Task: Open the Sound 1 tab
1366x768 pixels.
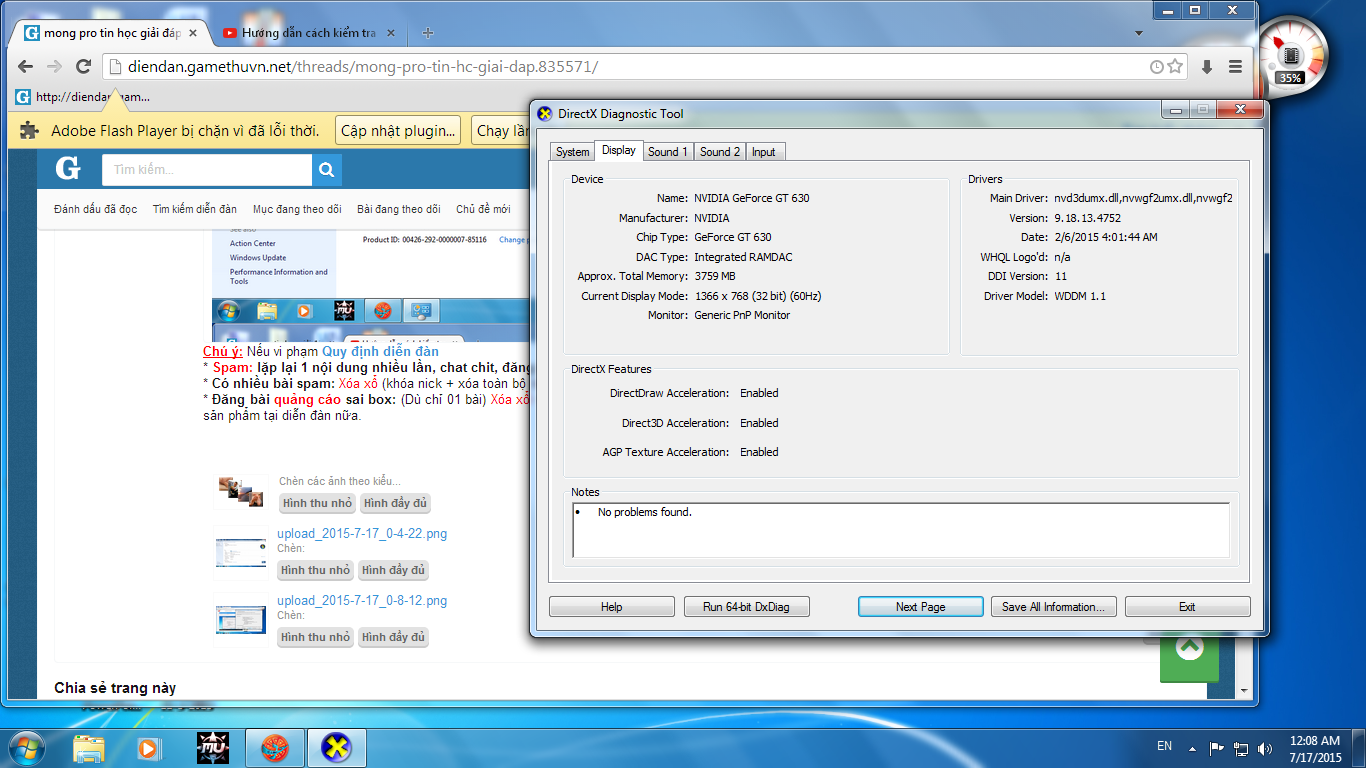Action: 667,152
